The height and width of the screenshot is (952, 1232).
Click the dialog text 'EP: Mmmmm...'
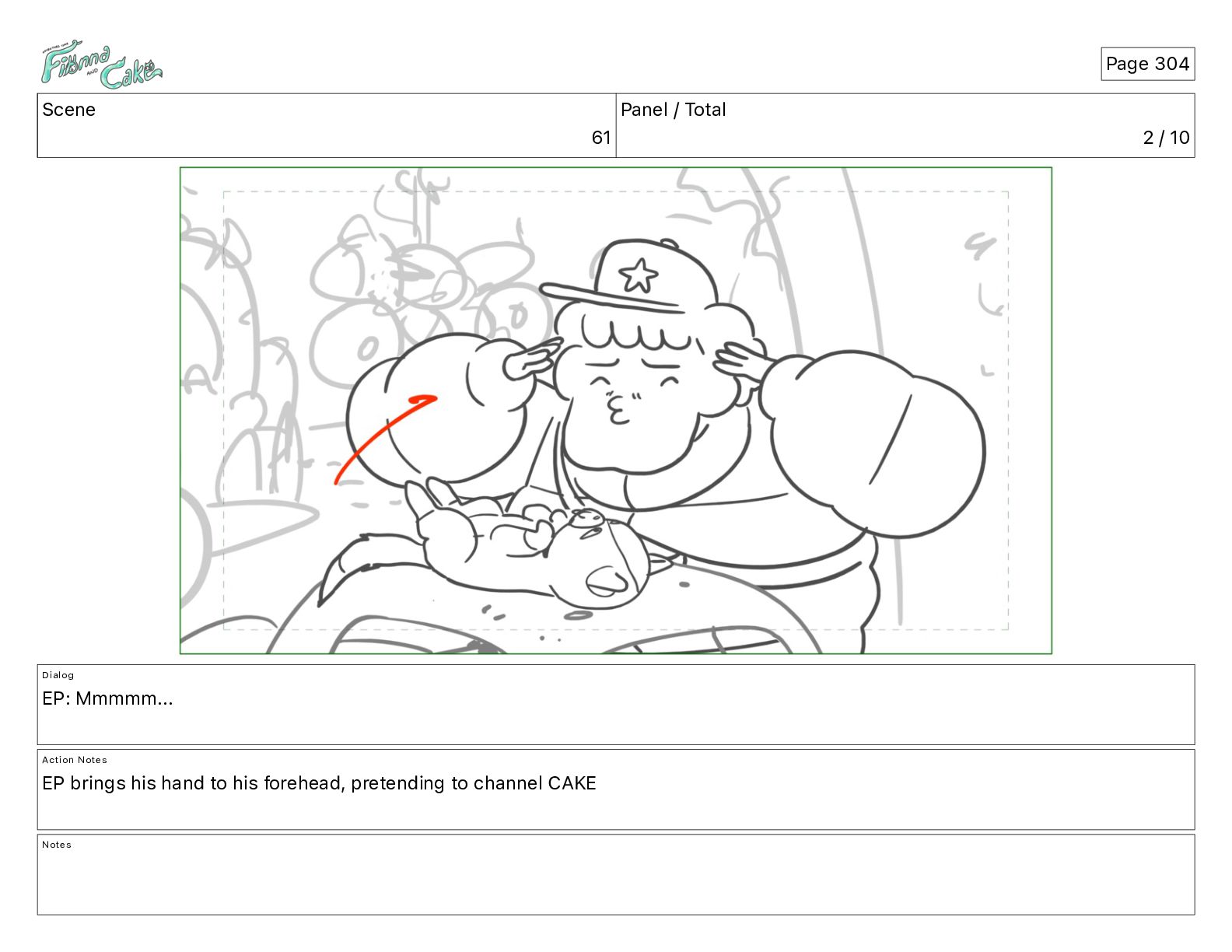107,698
